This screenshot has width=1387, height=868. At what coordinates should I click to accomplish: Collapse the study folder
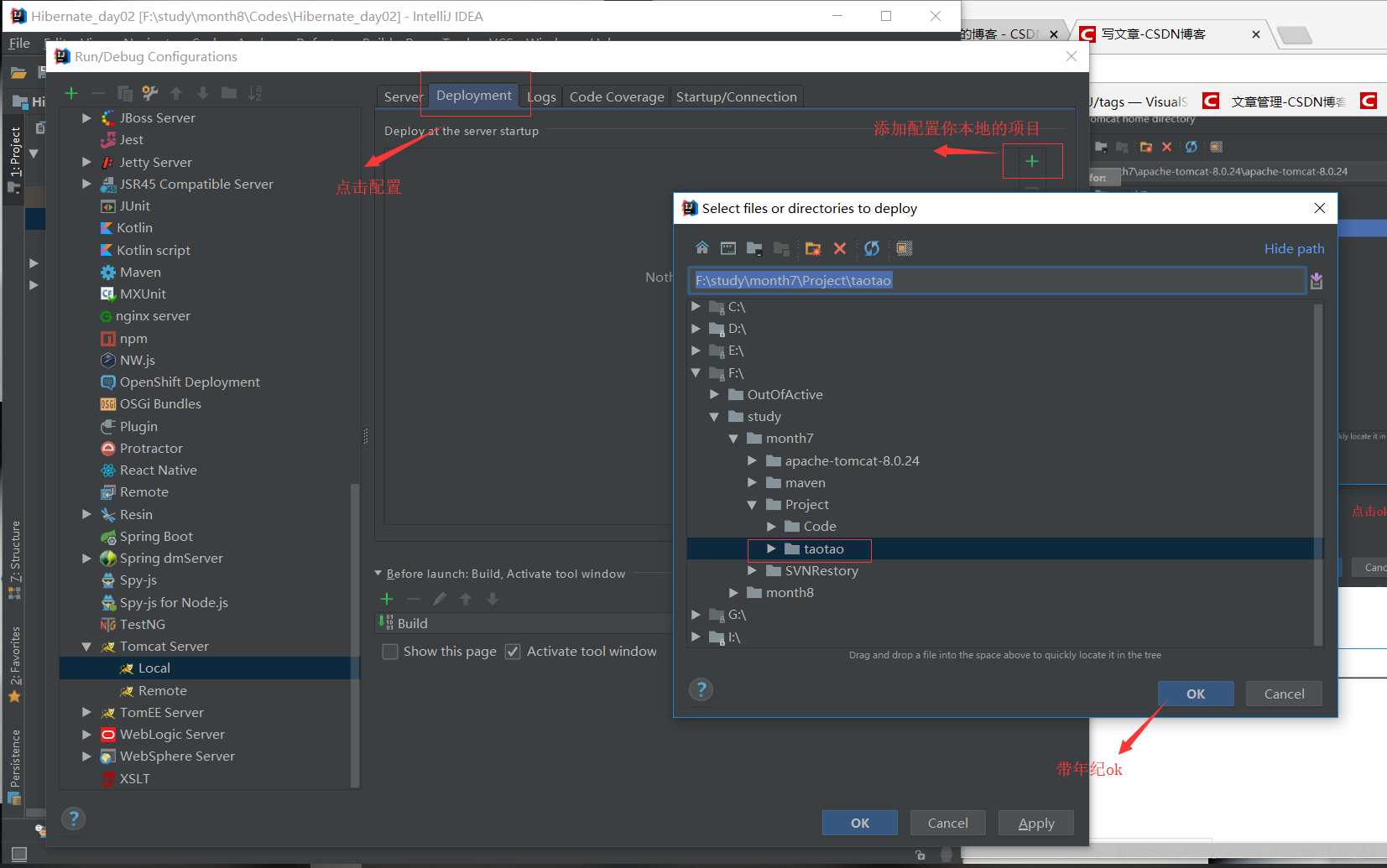(714, 417)
